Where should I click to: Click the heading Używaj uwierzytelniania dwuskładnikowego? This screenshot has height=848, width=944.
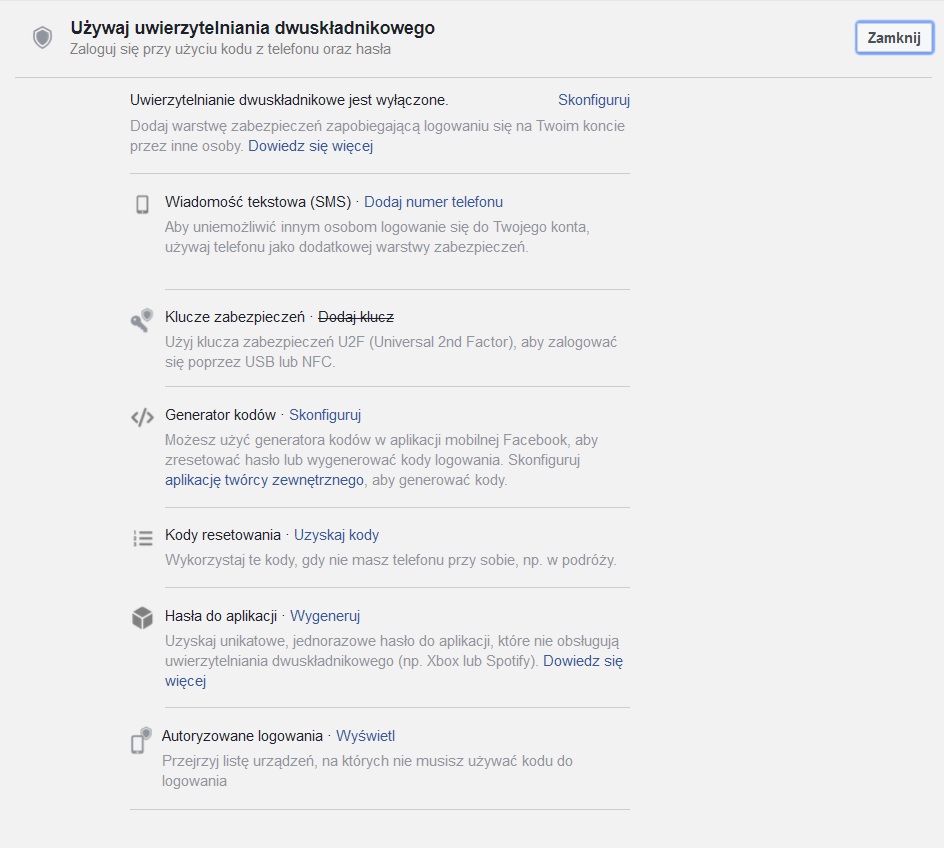(252, 28)
